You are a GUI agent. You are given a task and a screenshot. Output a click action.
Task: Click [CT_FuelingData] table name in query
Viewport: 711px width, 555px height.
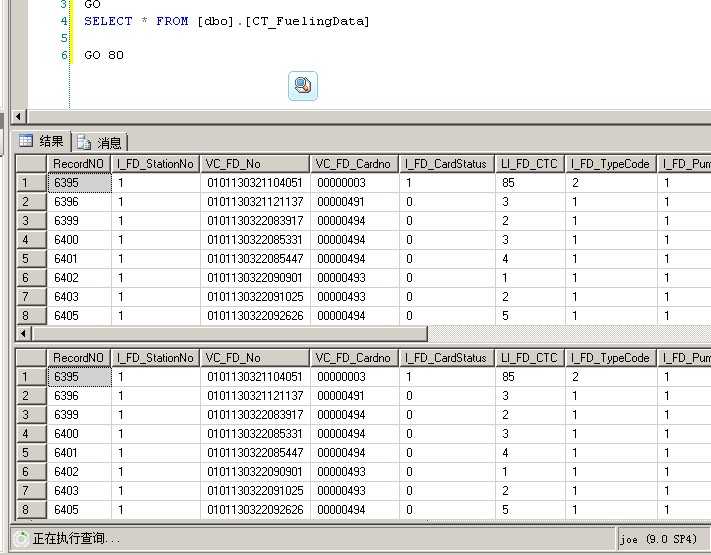click(x=307, y=21)
